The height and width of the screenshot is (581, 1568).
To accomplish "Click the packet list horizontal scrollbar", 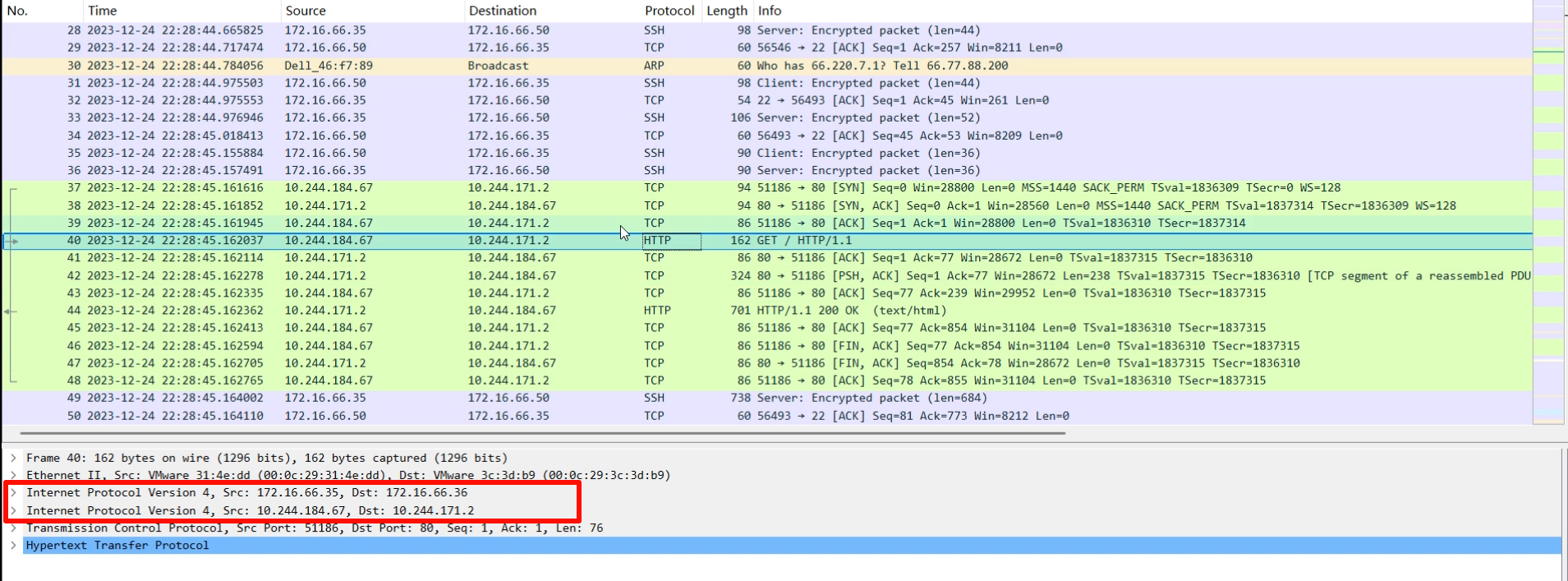I will 542,432.
